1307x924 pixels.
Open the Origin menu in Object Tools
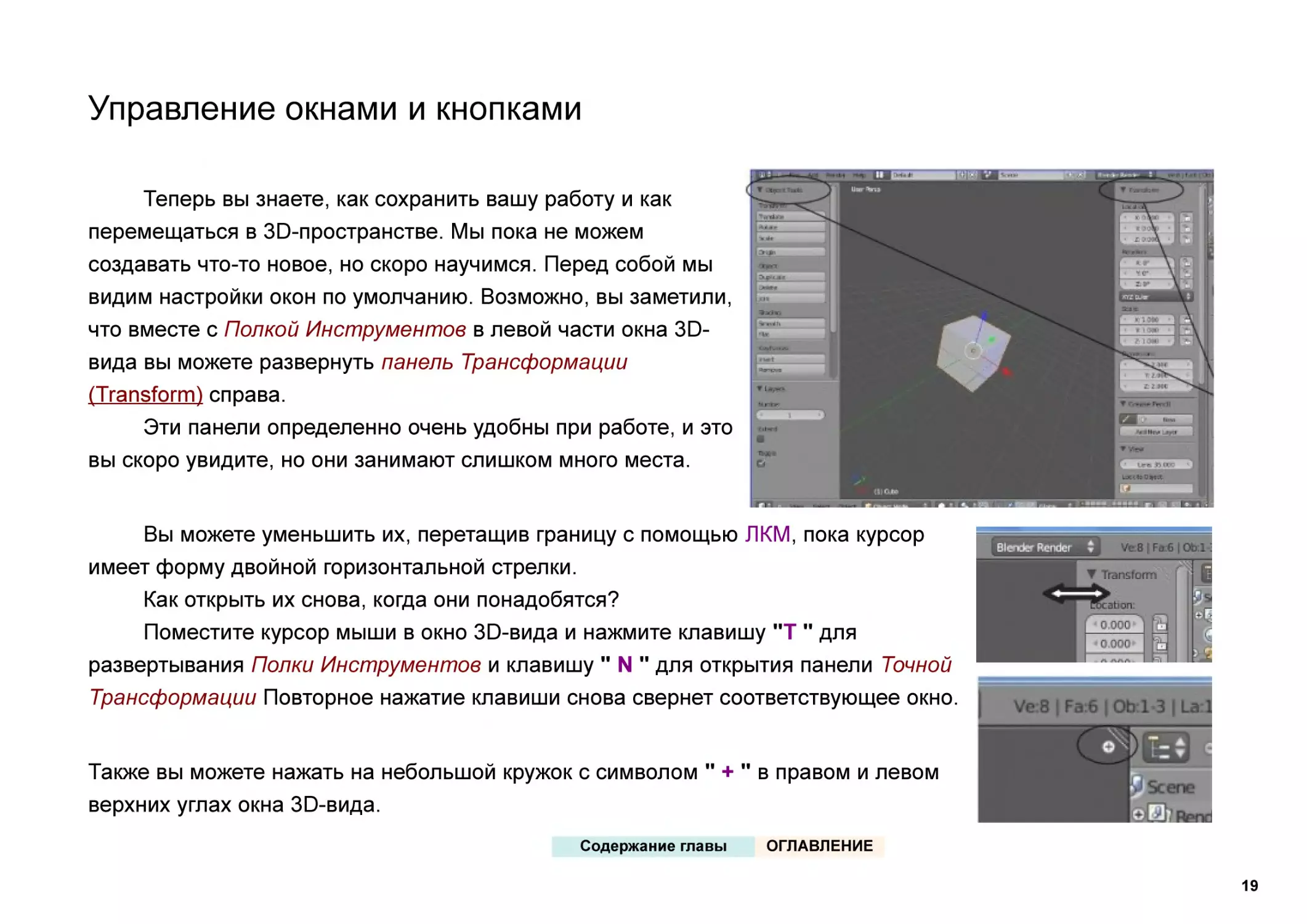click(791, 252)
